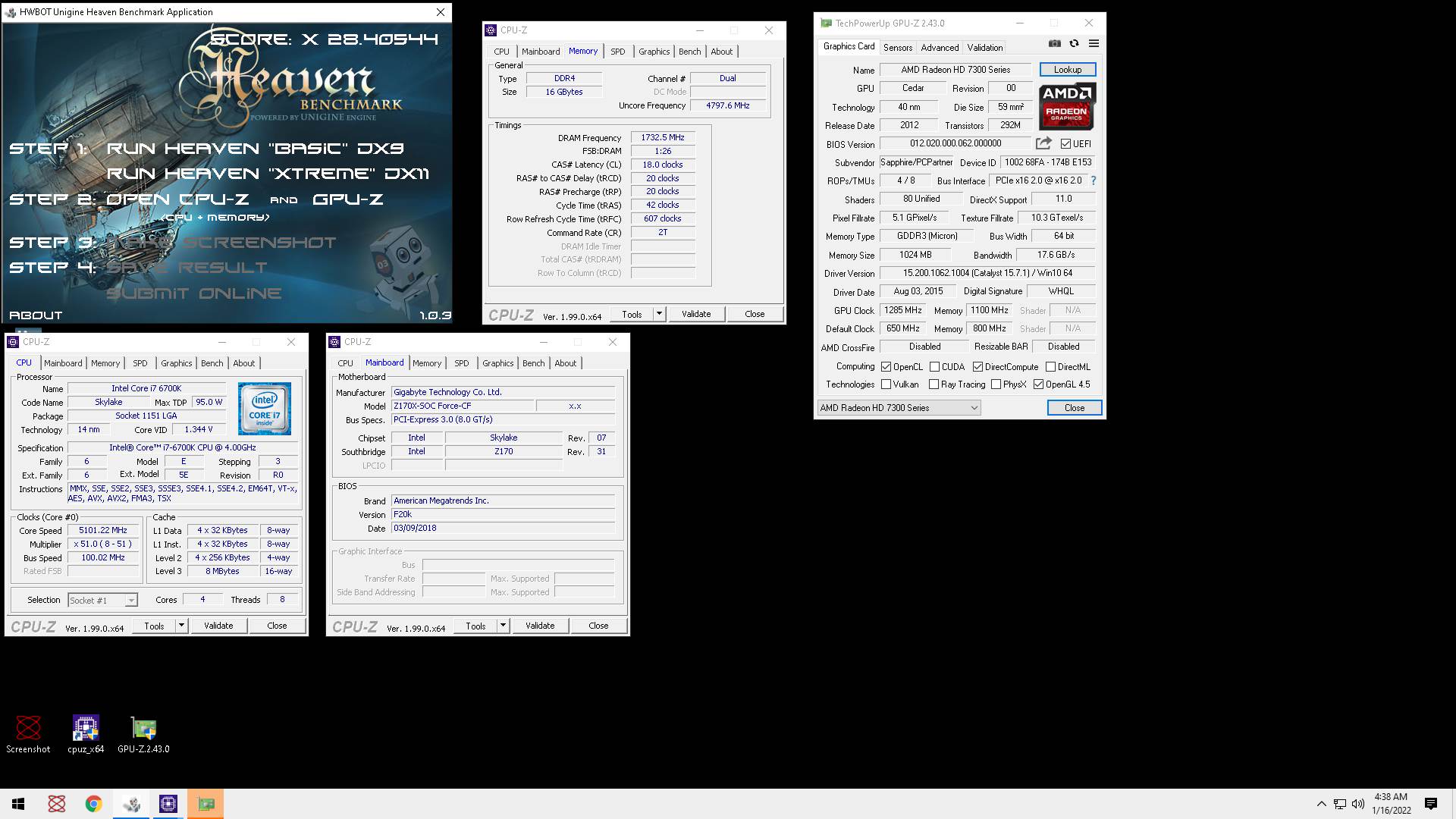
Task: Open the Socket #1 selection dropdown
Action: (x=102, y=600)
